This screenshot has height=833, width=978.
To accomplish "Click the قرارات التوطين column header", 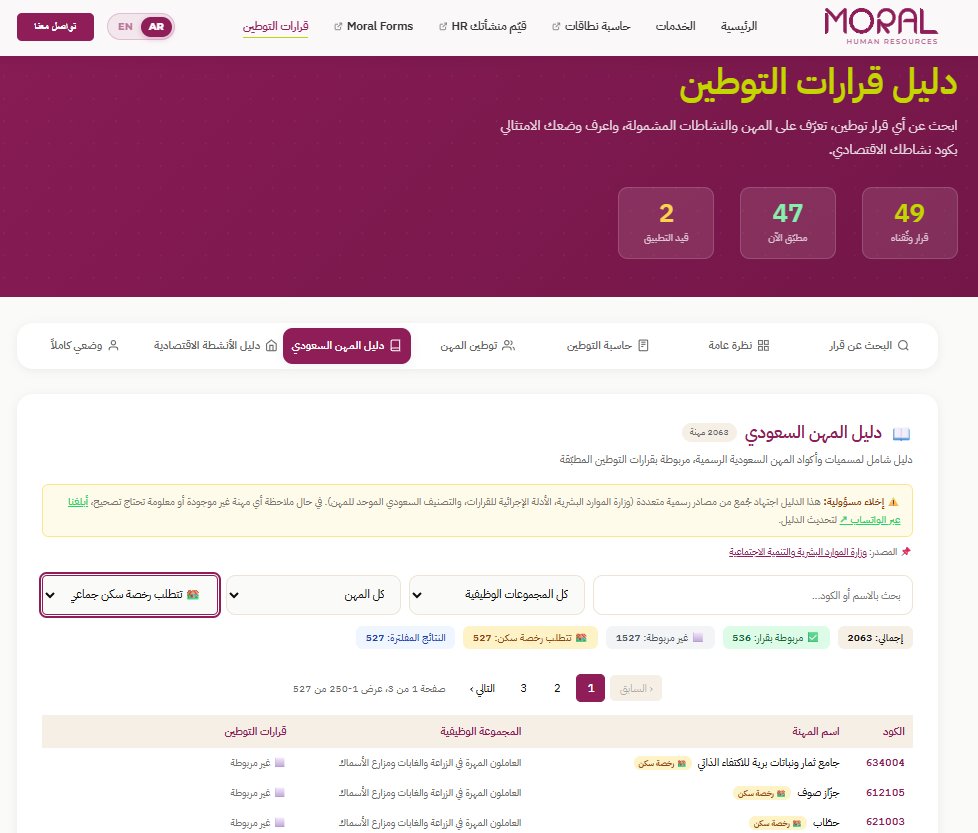I will (x=255, y=731).
